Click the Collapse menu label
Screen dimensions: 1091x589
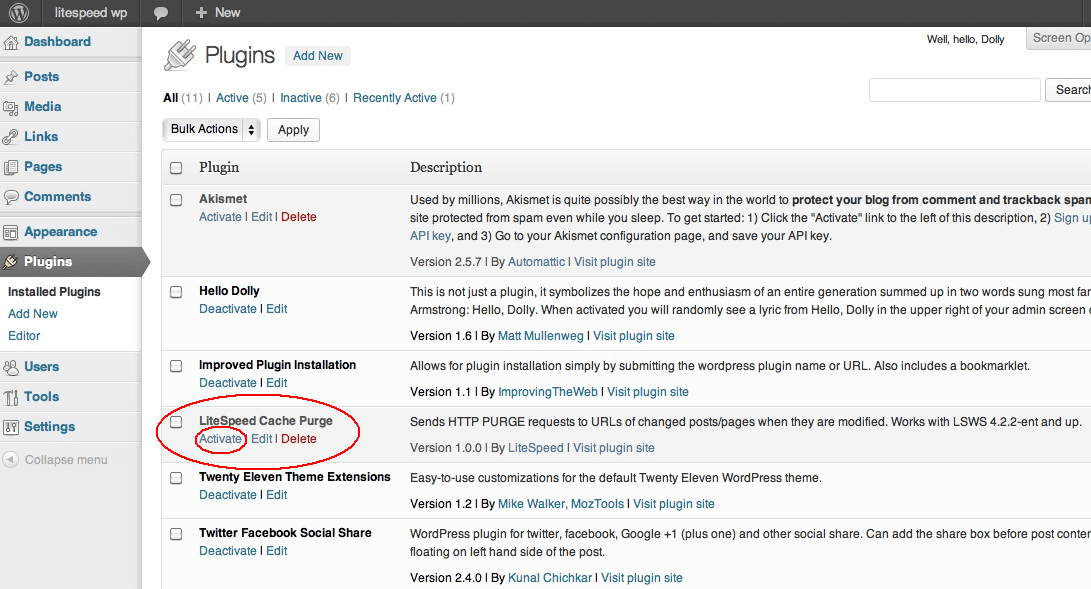(x=66, y=460)
